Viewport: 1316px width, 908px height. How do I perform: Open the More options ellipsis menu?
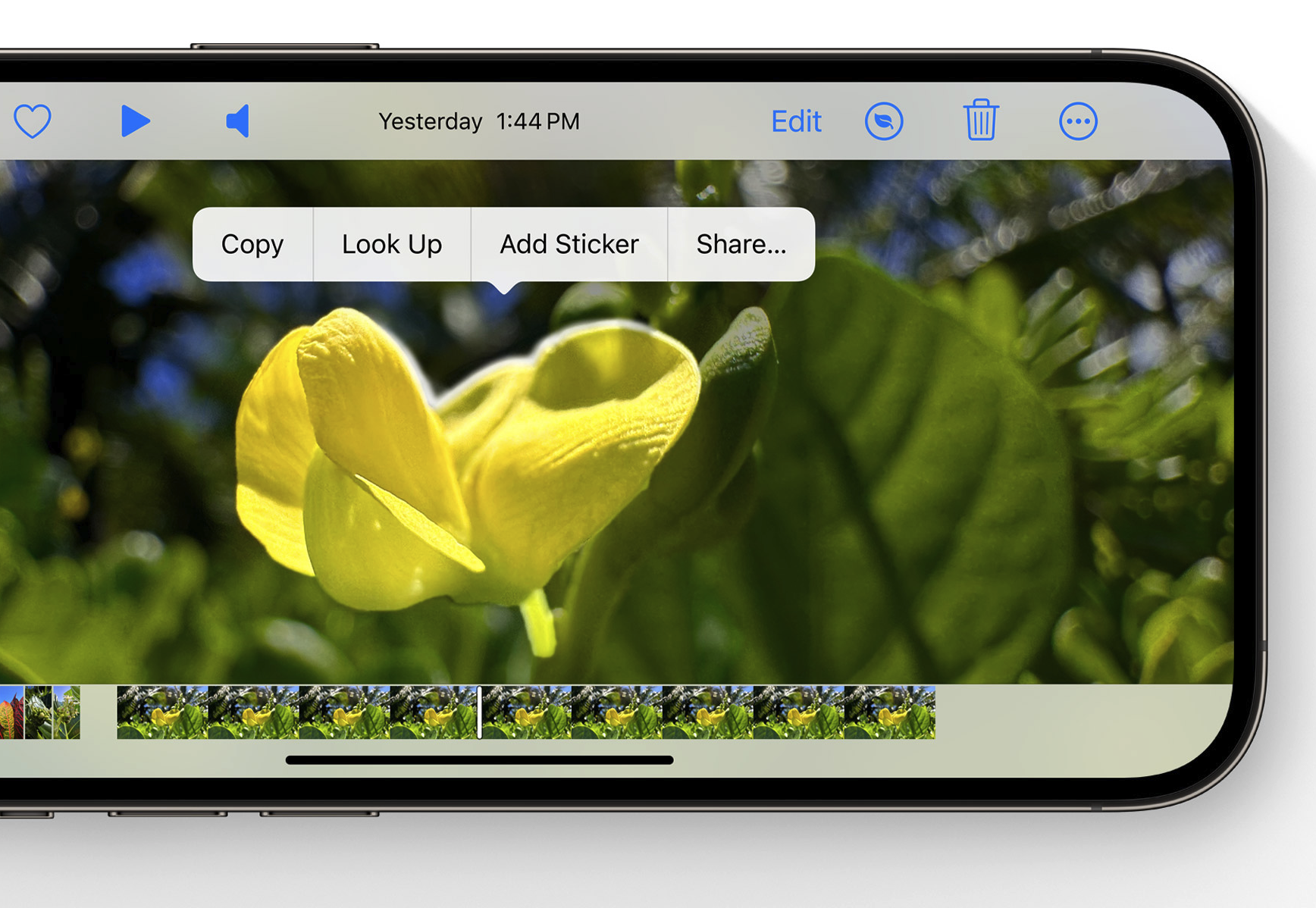(1077, 121)
